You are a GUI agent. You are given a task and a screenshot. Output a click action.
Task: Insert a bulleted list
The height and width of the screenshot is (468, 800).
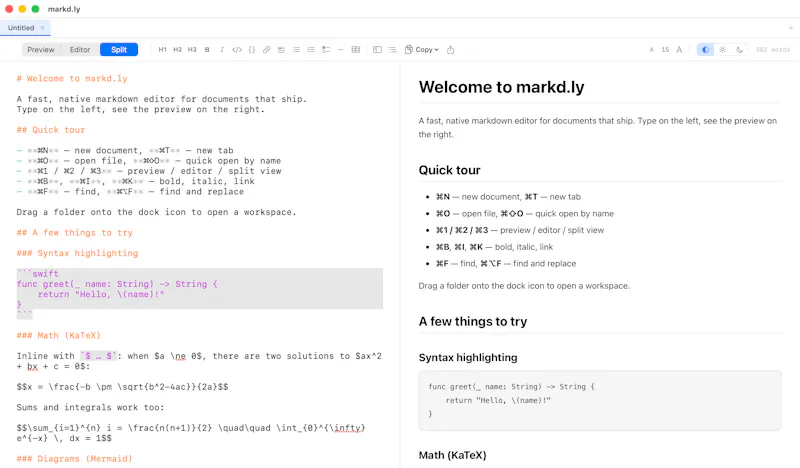pyautogui.click(x=296, y=50)
